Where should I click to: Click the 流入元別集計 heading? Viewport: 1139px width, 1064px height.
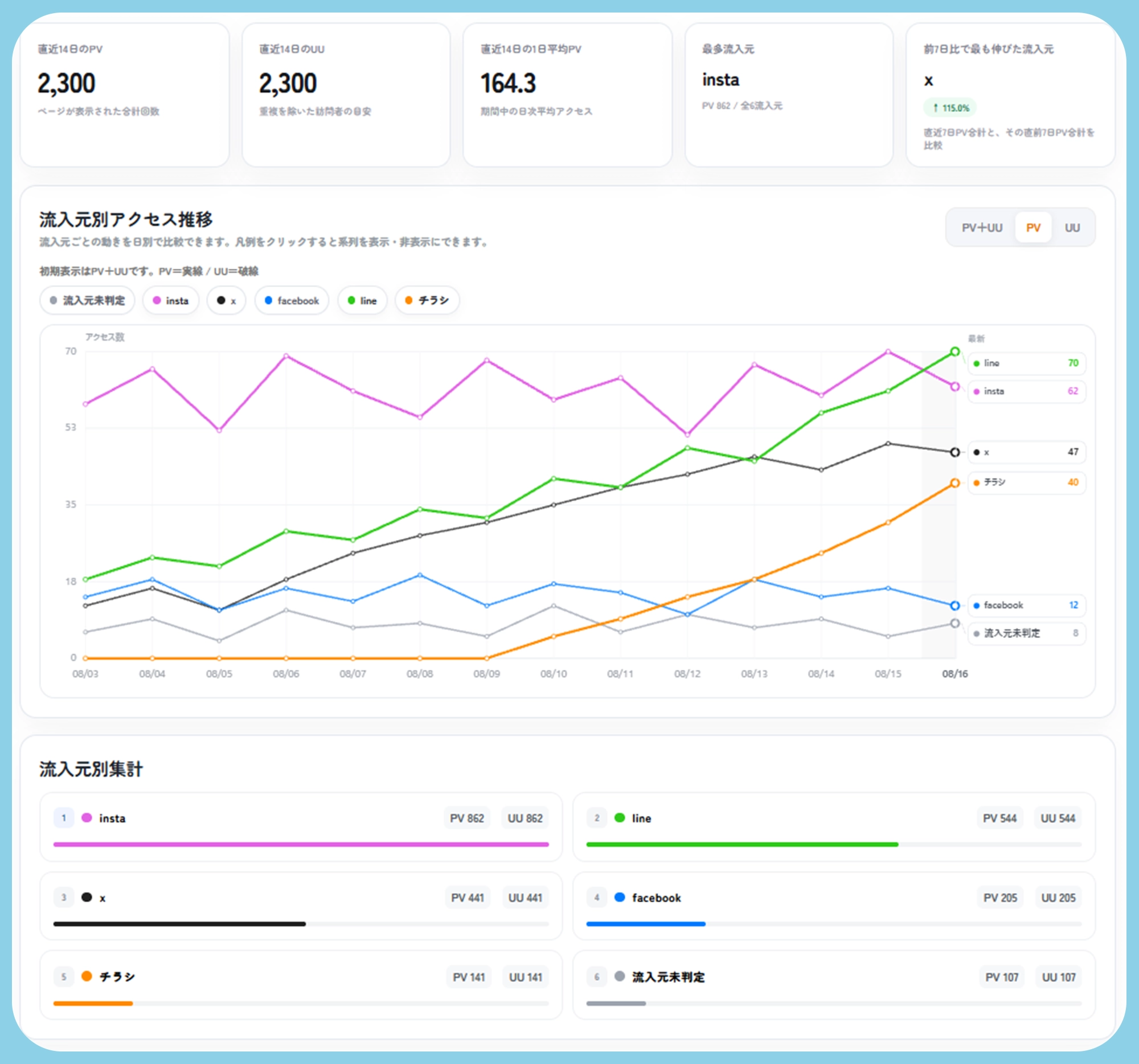coord(91,769)
